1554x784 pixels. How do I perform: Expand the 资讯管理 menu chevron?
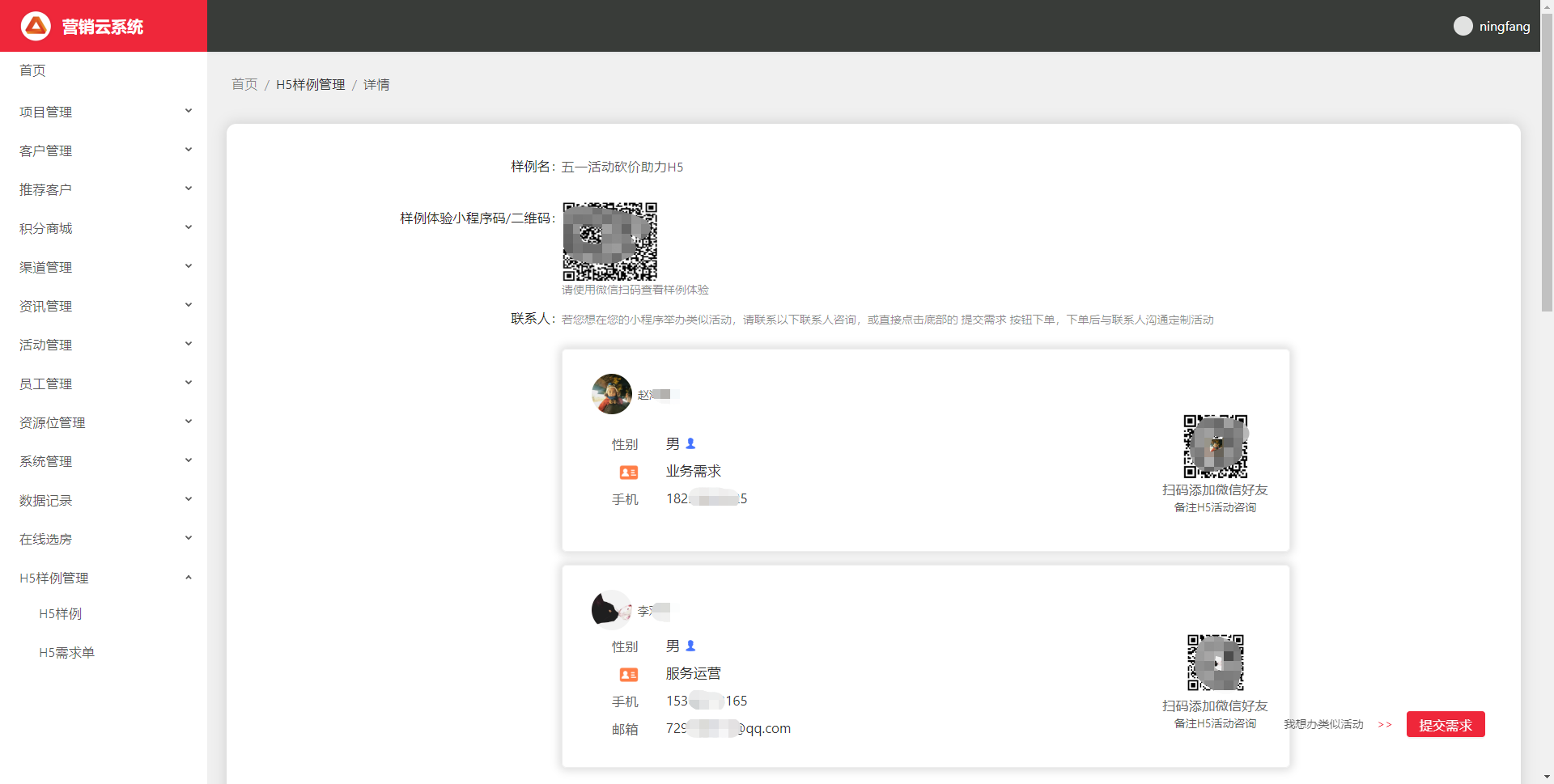189,305
